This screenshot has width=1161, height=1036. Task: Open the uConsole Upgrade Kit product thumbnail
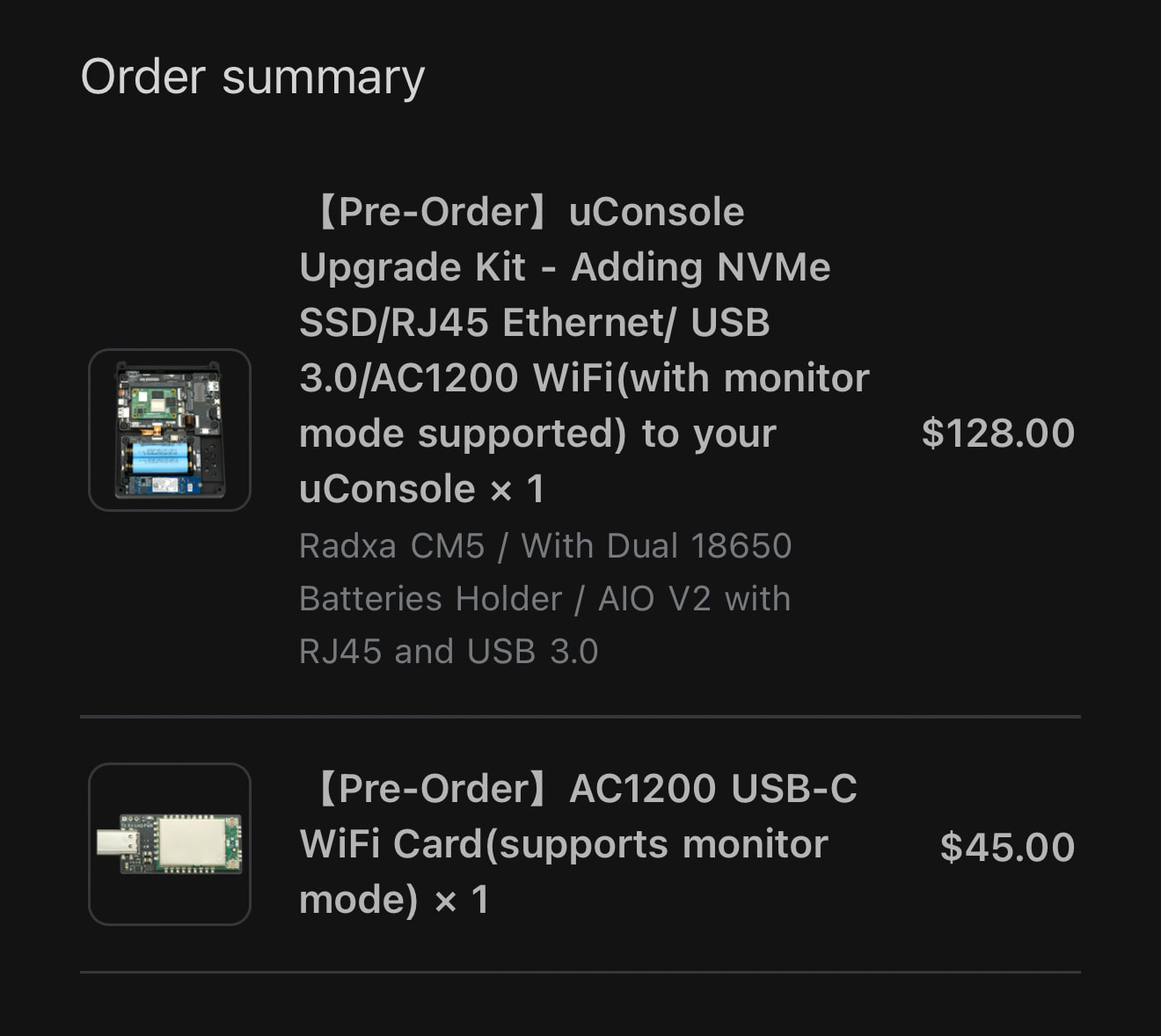coord(170,430)
